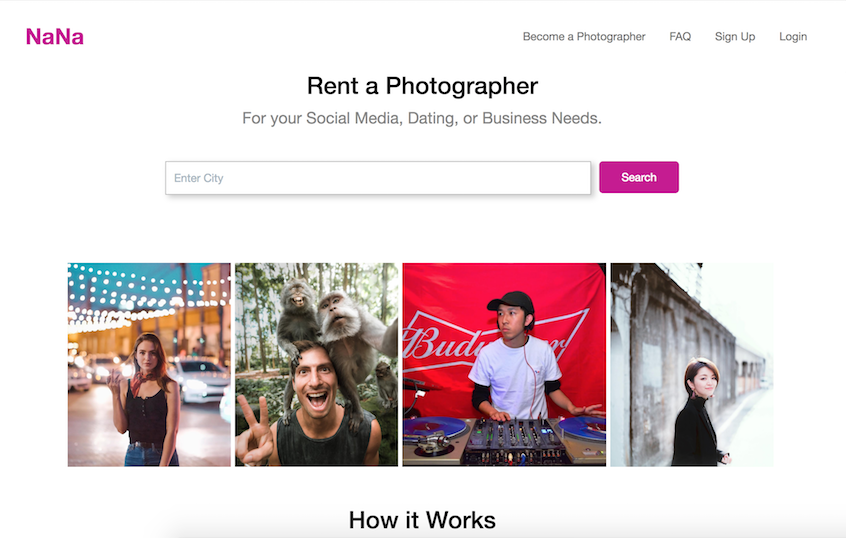Focus the Enter City search field
Image resolution: width=846 pixels, height=538 pixels.
point(378,178)
